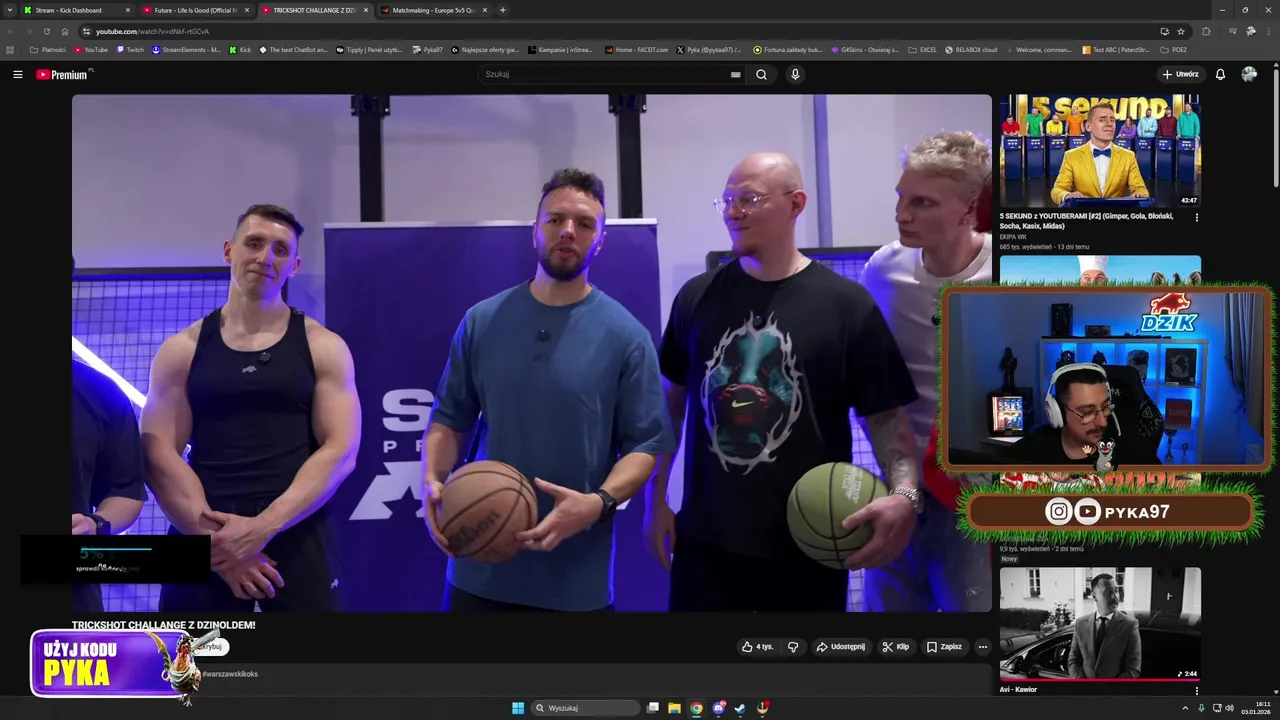Viewport: 1280px width, 720px height.
Task: Reload the page
Action: [46, 31]
